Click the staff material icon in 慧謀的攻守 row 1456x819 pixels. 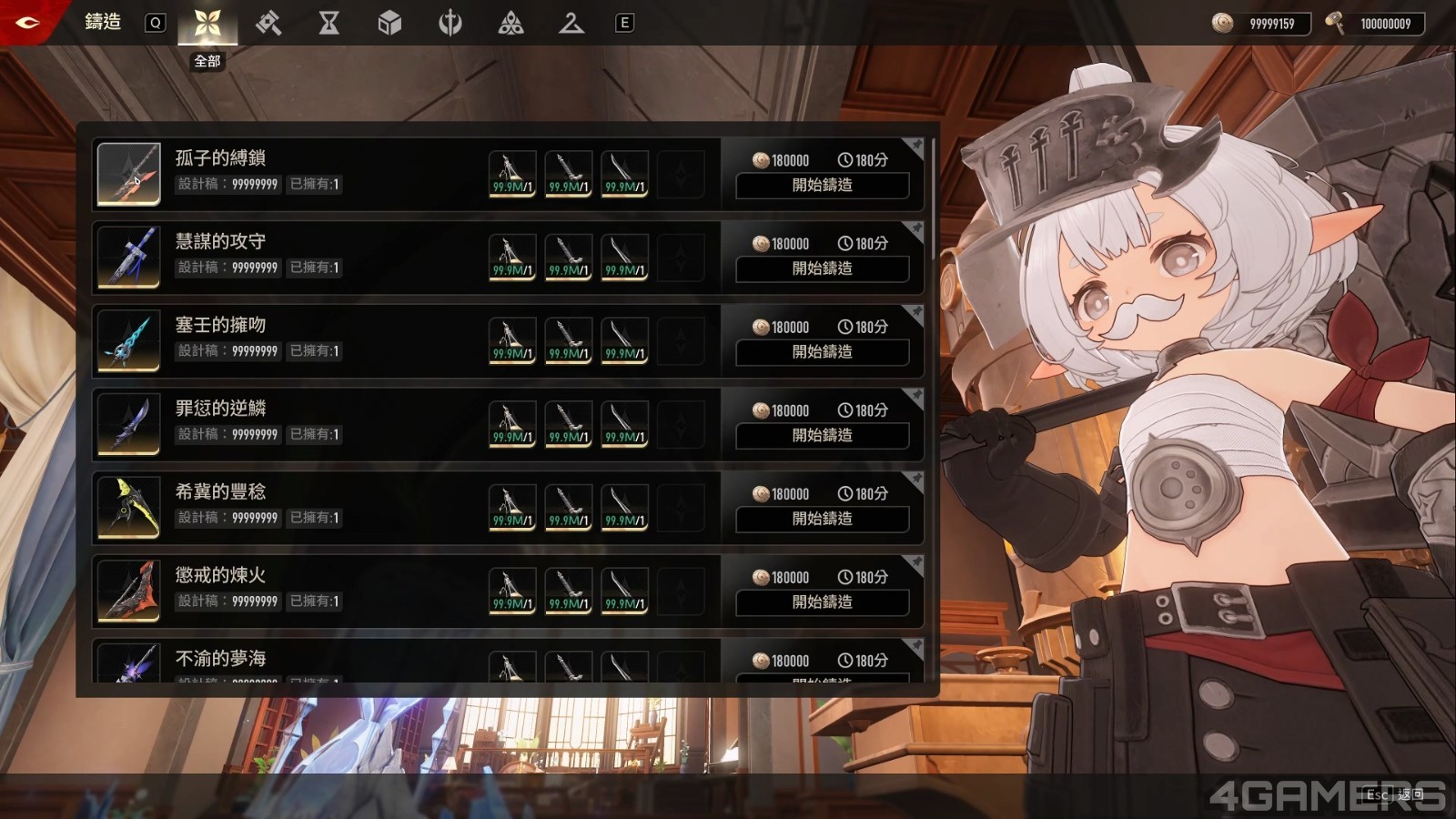click(x=512, y=258)
